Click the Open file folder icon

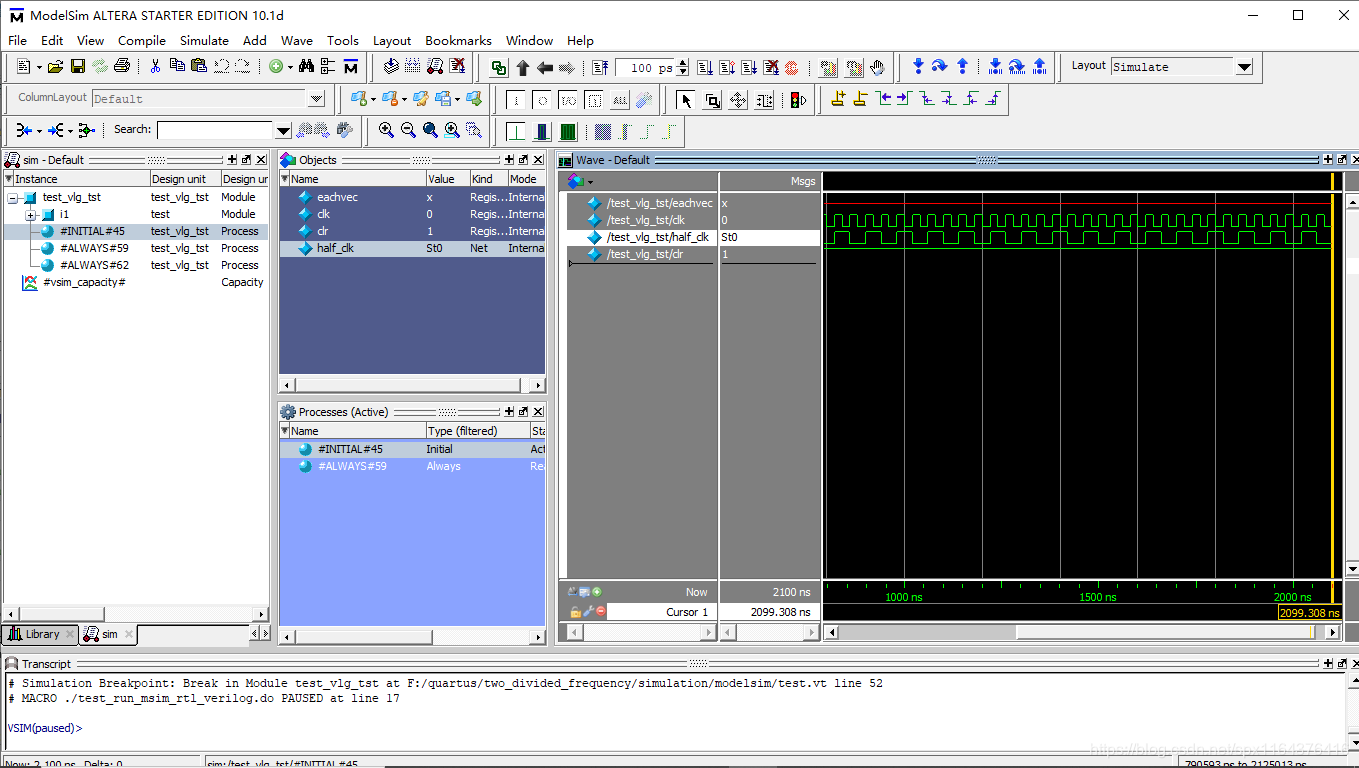[x=55, y=67]
